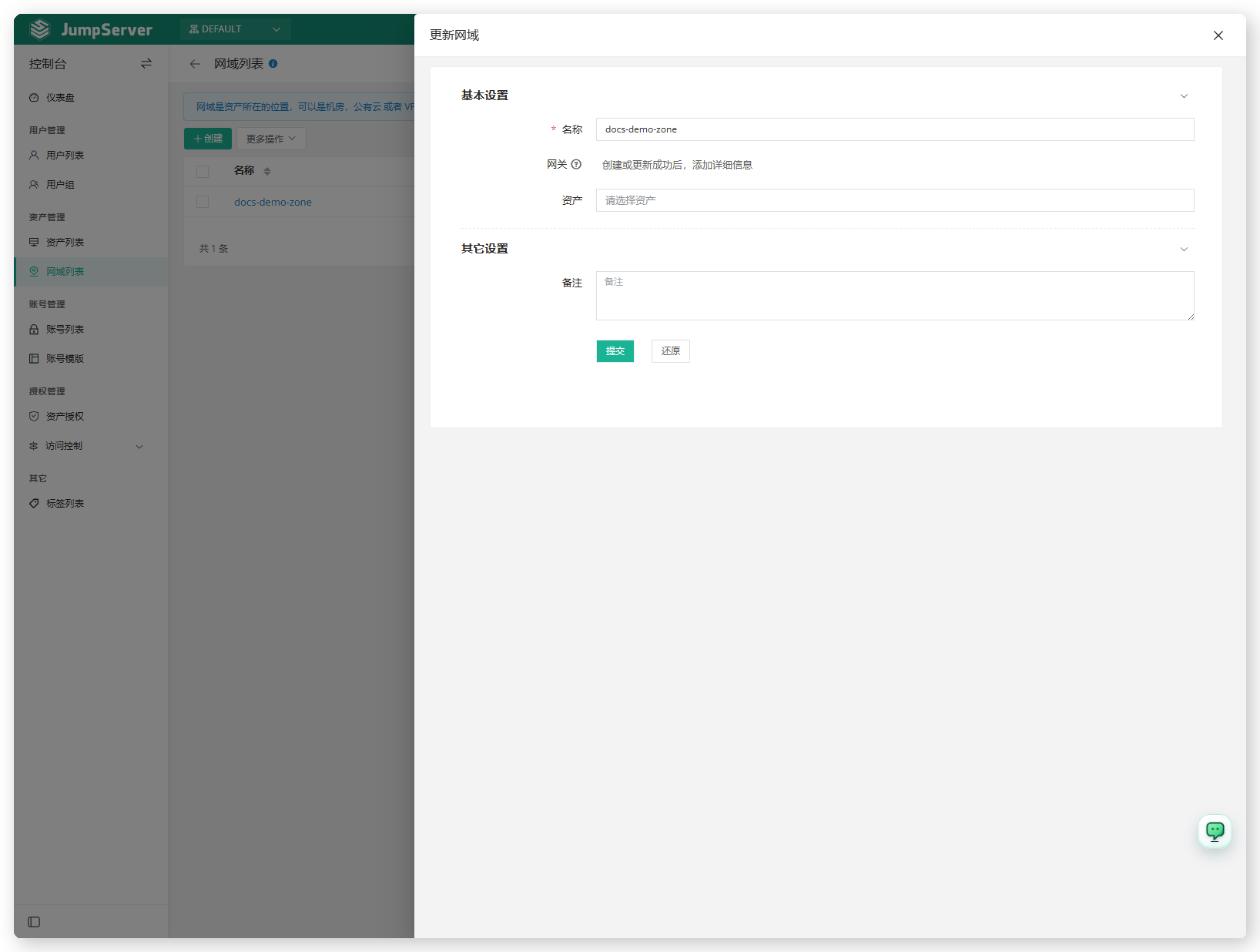The width and height of the screenshot is (1260, 952).
Task: Click the 创建或更新成功后，添加详细信息 hint text
Action: point(677,165)
